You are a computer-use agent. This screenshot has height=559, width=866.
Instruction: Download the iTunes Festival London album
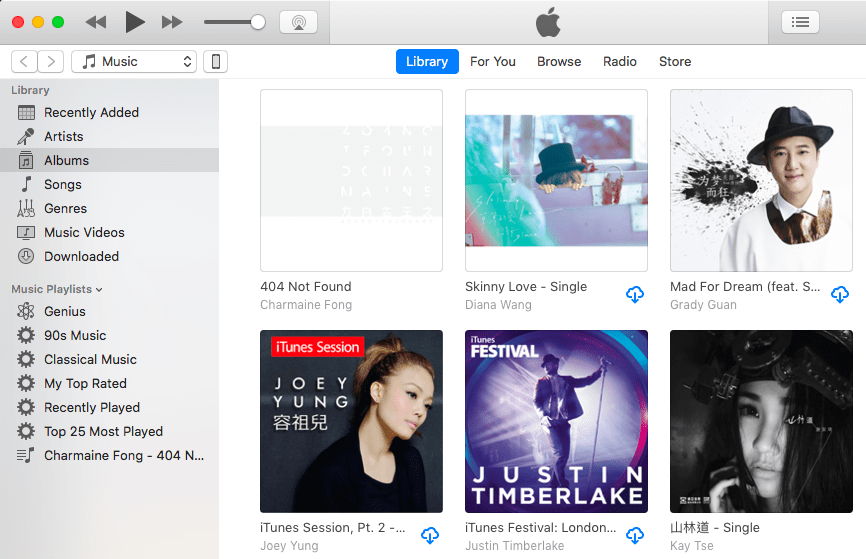634,535
